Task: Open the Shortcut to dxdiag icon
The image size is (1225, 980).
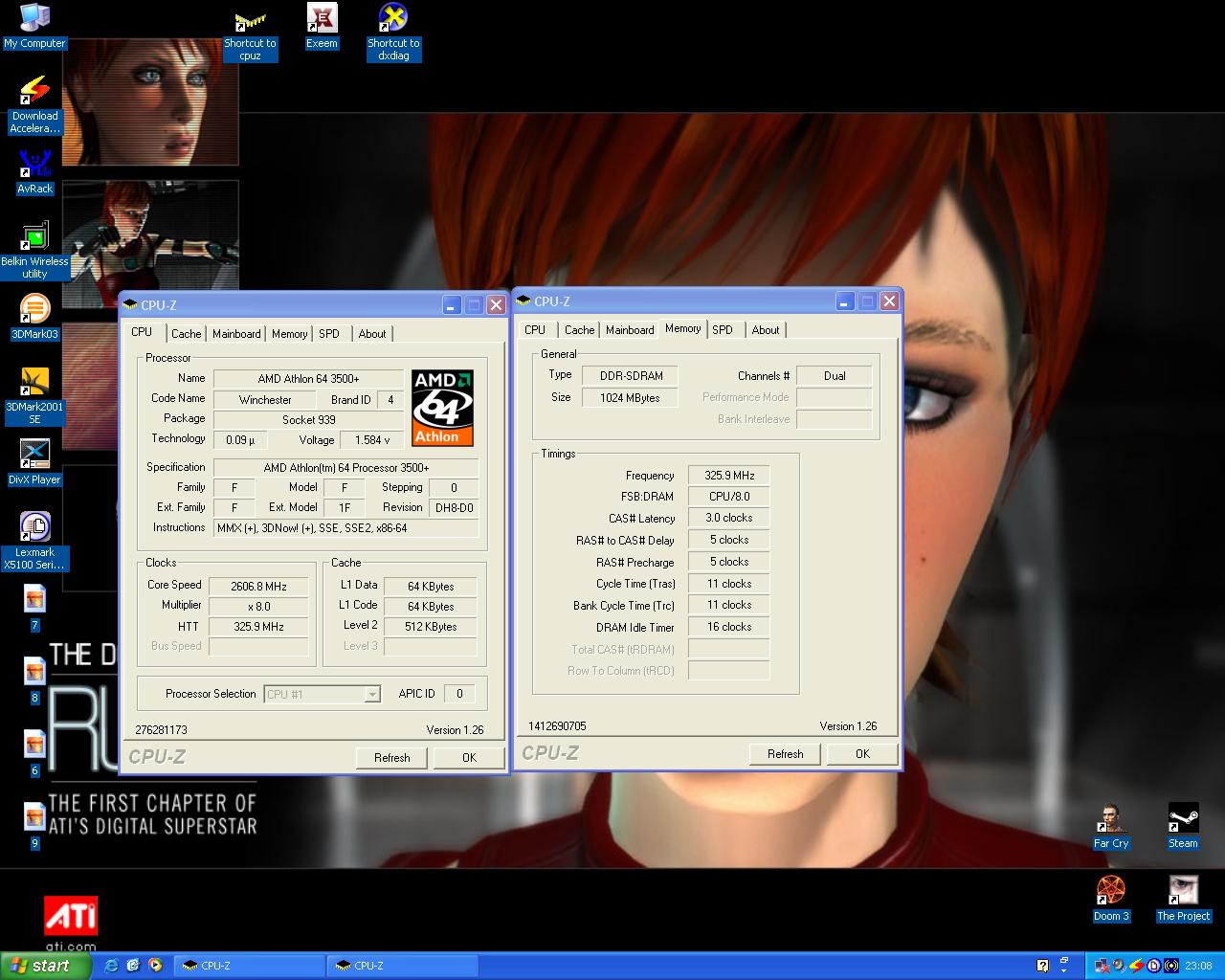Action: tap(393, 33)
